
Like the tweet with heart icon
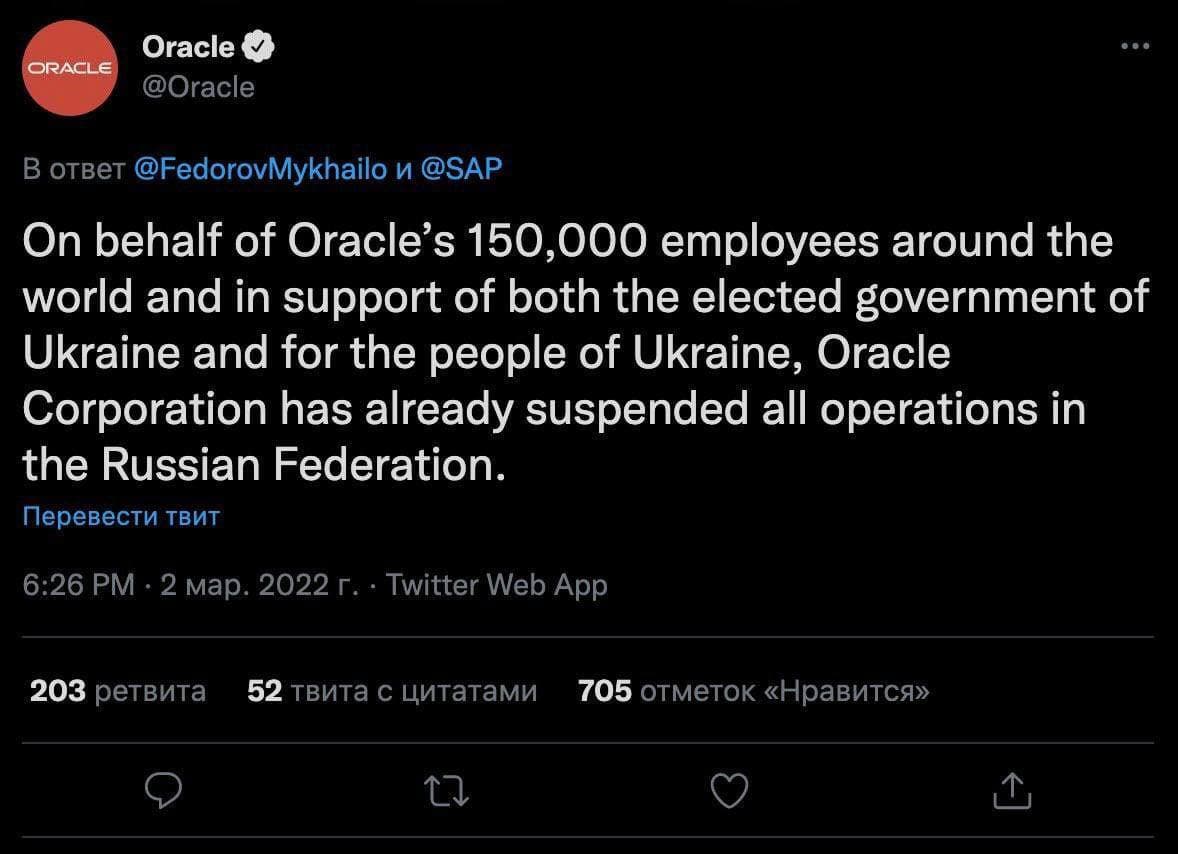pos(728,791)
